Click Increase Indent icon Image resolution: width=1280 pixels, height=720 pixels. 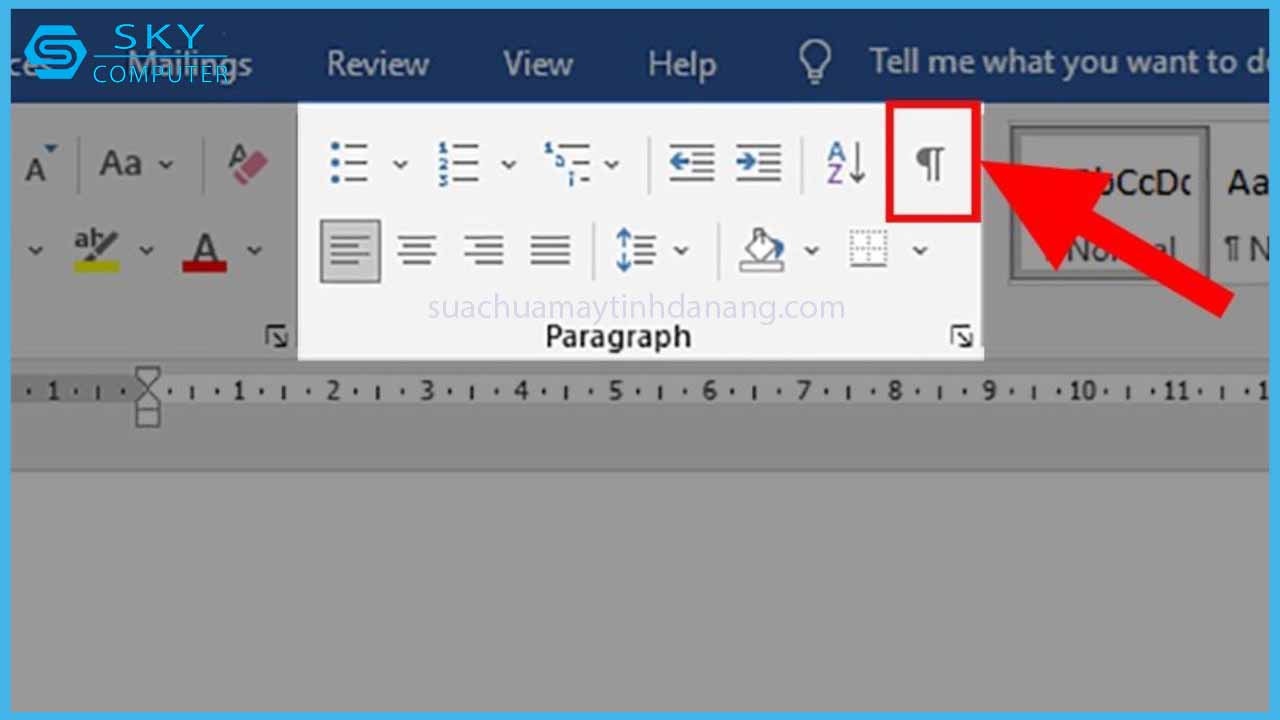pos(758,162)
